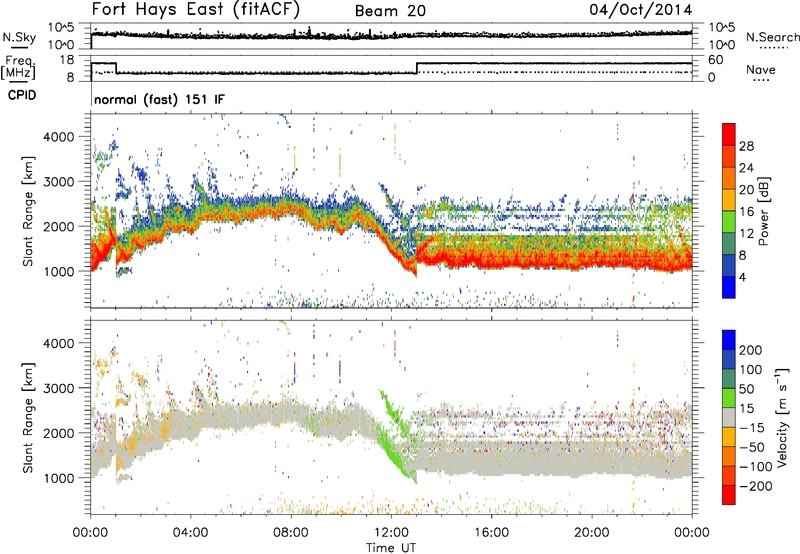Click the "3000" tick of the power panel

tap(58, 182)
